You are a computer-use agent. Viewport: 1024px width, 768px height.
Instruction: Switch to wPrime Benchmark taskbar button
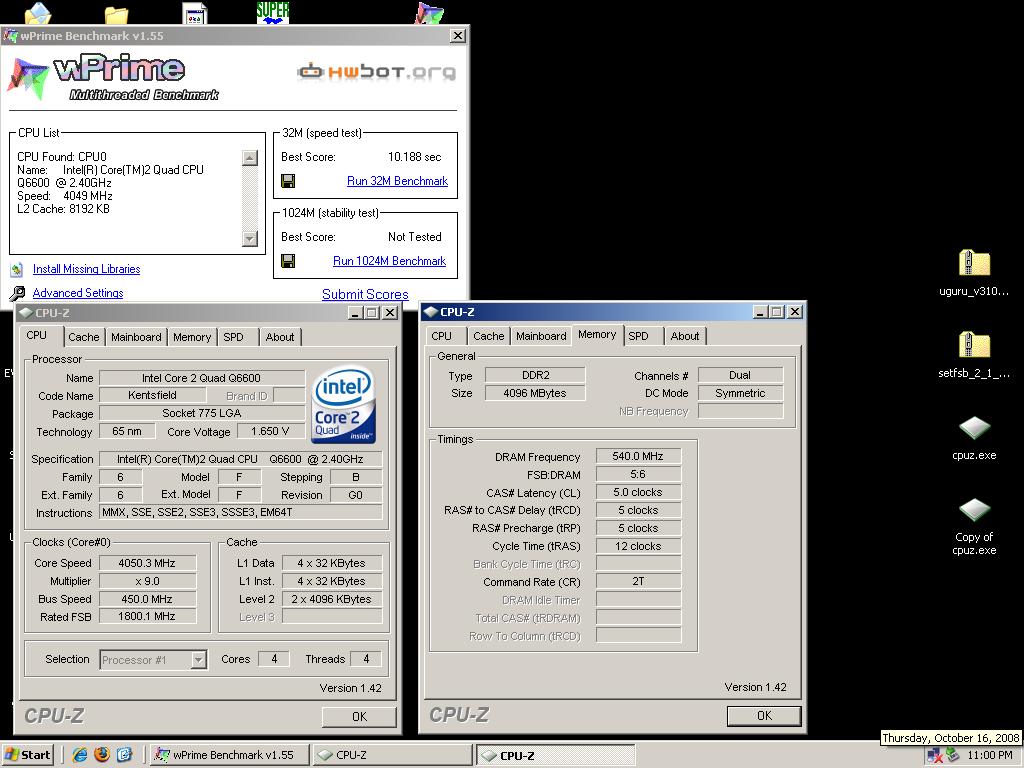(229, 755)
